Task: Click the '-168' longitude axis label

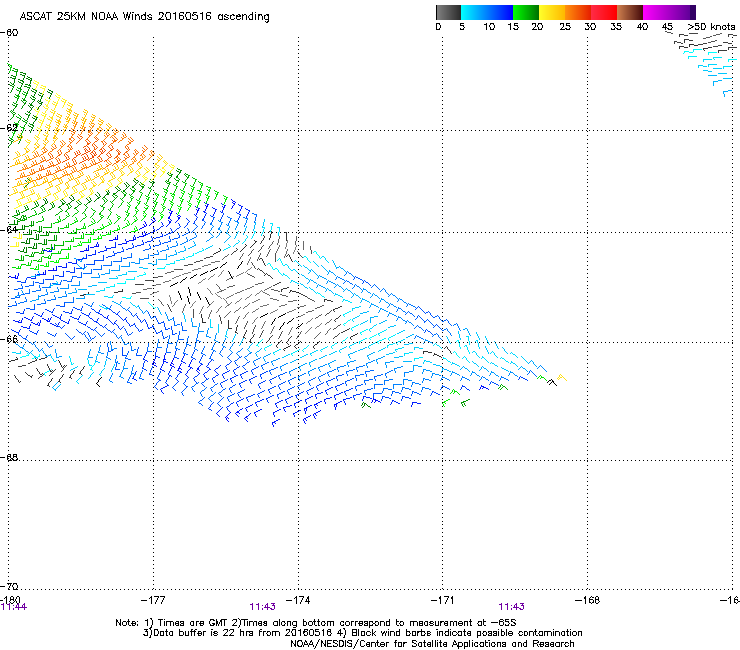Action: click(x=587, y=600)
